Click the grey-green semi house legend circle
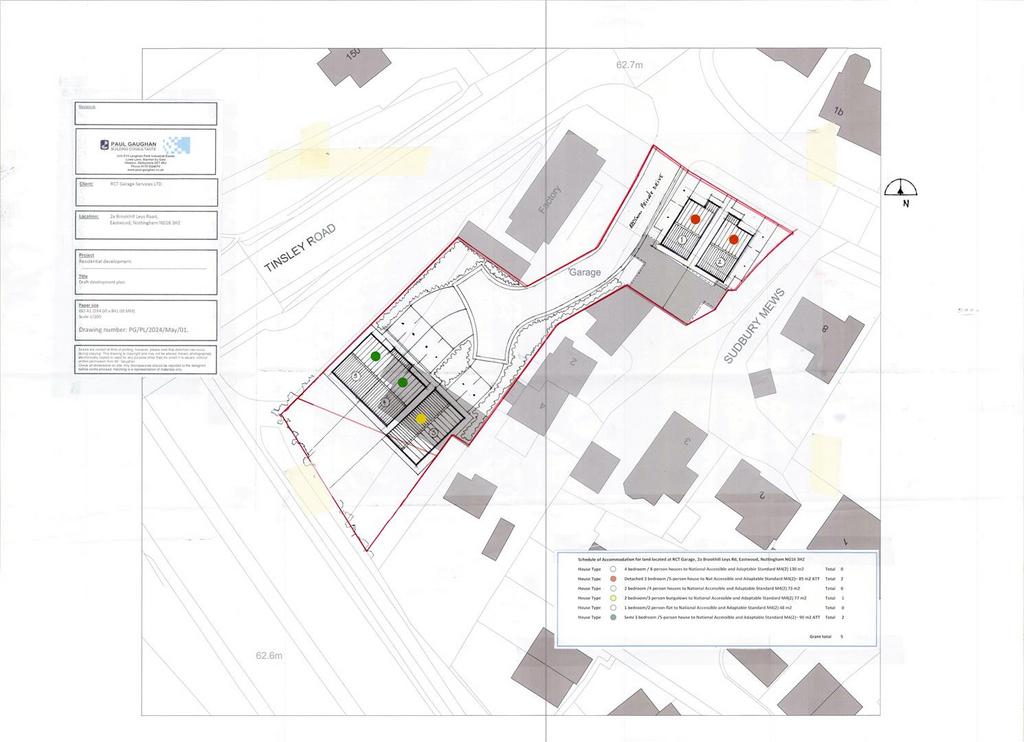 (x=614, y=617)
